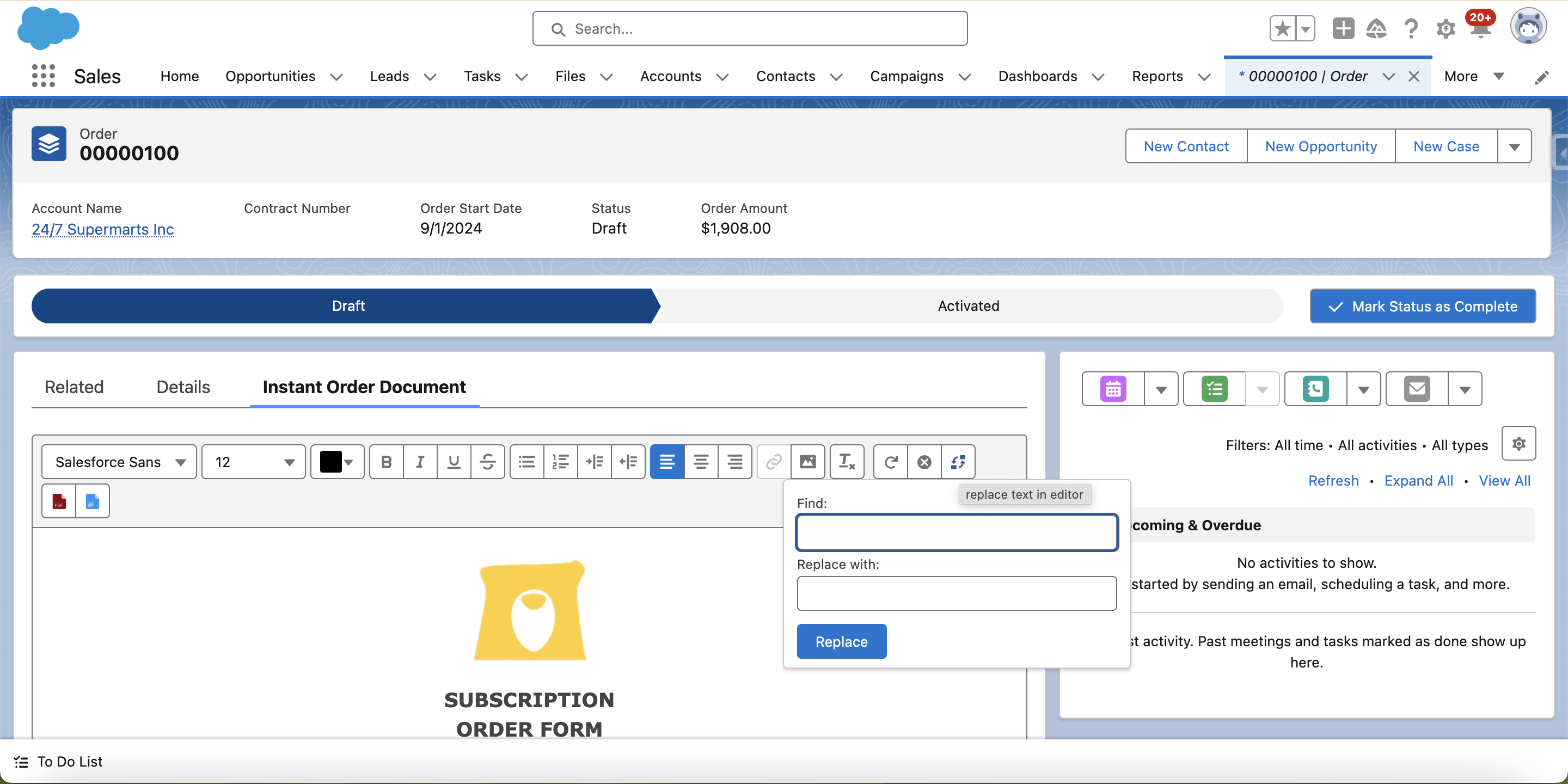The image size is (1568, 784).
Task: Insert a numbered list
Action: (561, 462)
